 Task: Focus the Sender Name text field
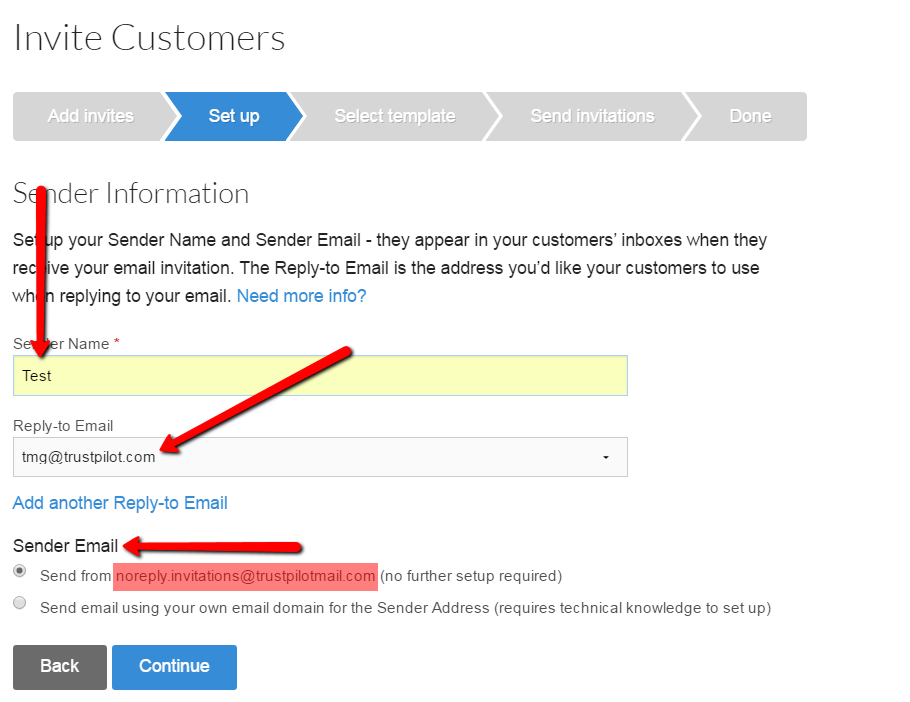(x=320, y=375)
